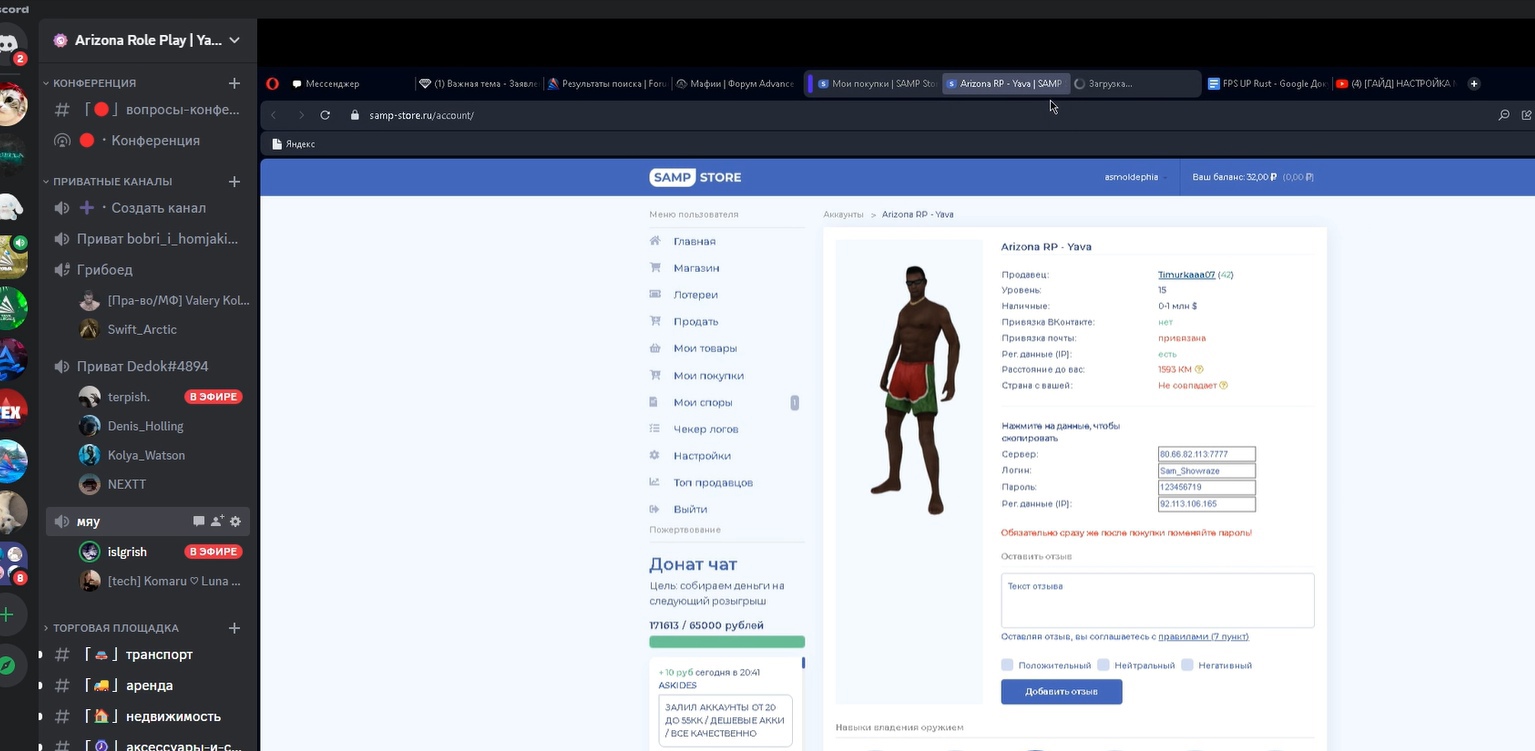Expand Arizona Role Play server dropdown
This screenshot has width=1535, height=751.
click(234, 40)
